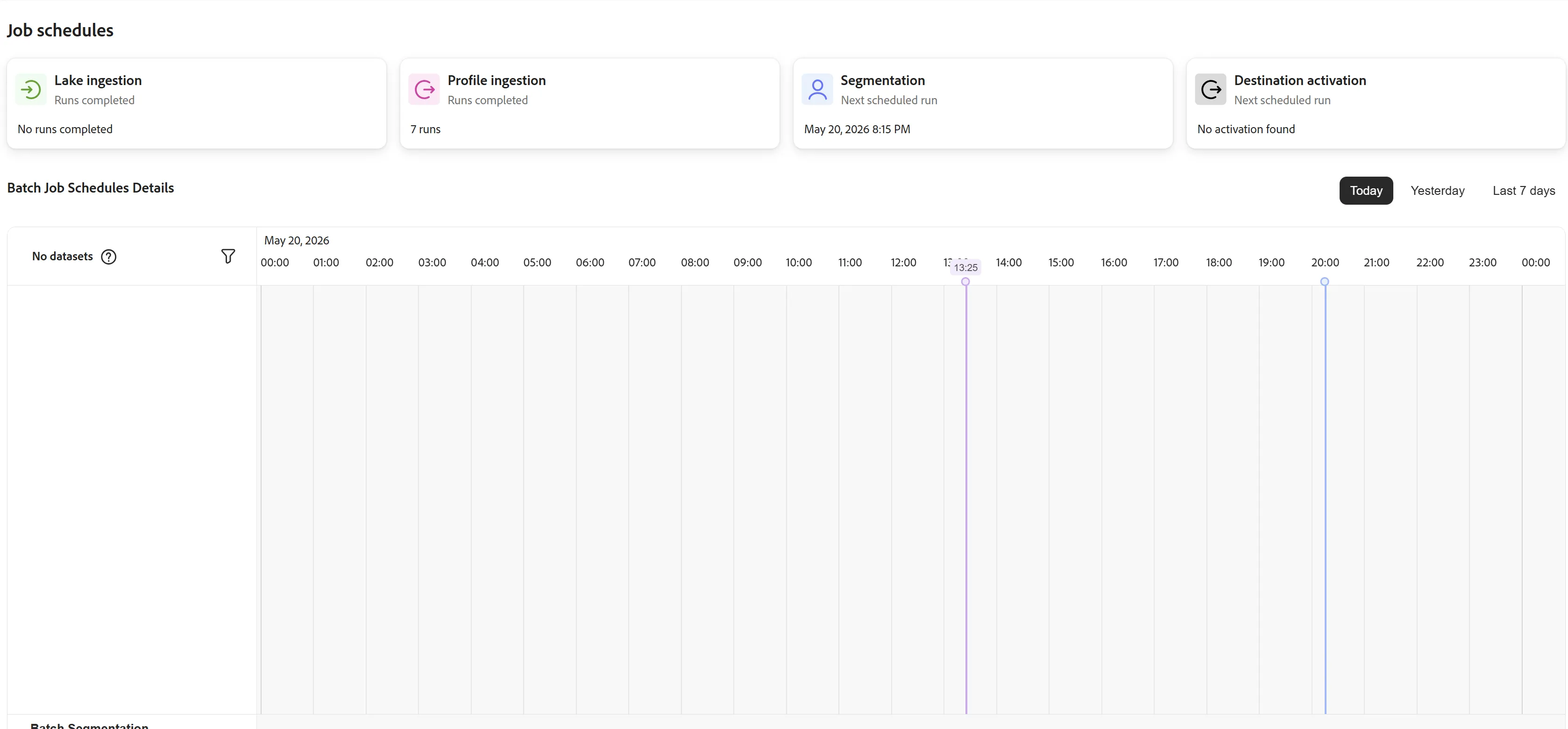Click the 03:00 hour label
1568x729 pixels.
pyautogui.click(x=432, y=263)
